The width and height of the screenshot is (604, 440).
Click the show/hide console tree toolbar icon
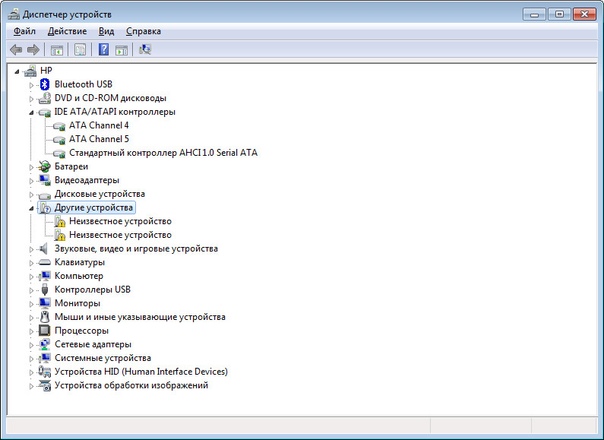click(x=57, y=50)
